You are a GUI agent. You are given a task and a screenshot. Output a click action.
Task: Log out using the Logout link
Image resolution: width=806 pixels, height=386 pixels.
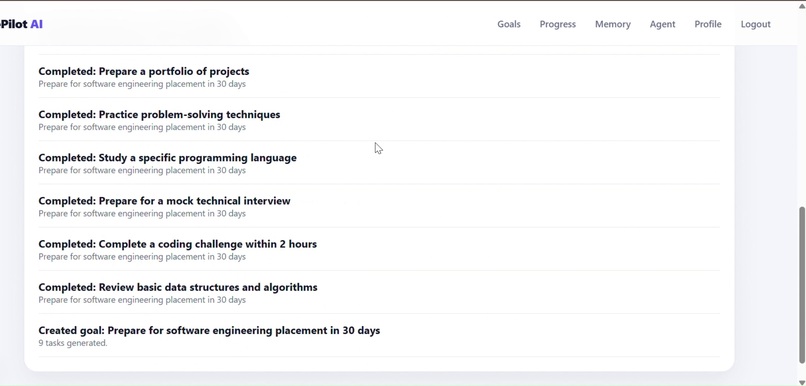point(755,24)
